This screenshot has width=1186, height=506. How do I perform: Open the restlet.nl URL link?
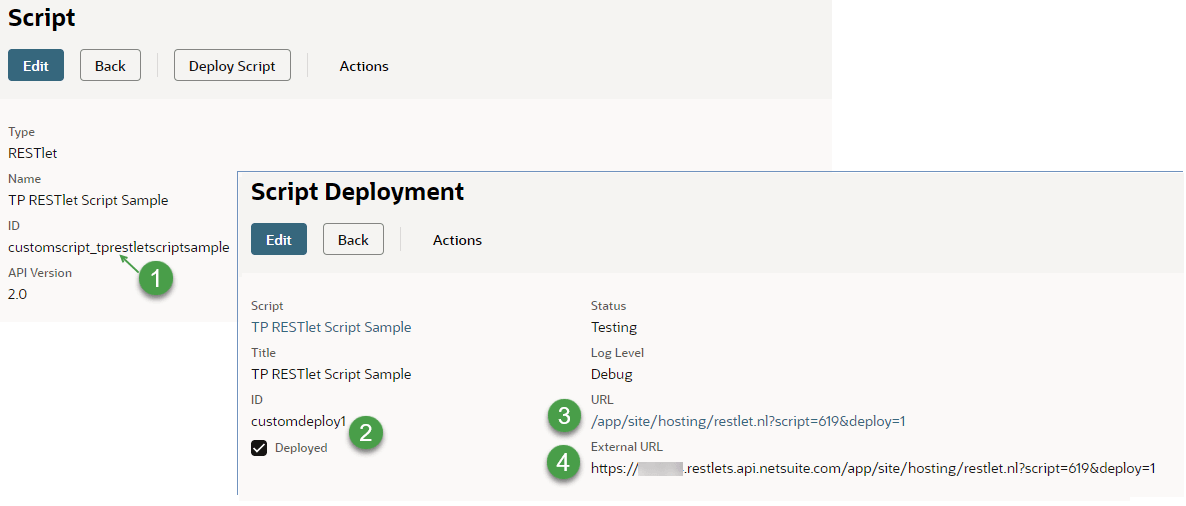coord(748,421)
